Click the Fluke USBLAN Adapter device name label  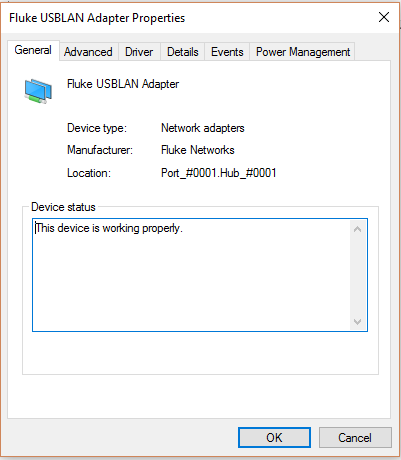(x=123, y=84)
